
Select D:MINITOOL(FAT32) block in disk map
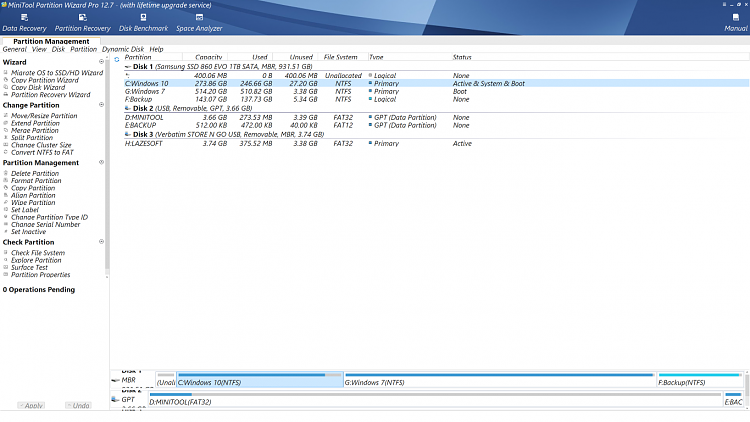435,400
